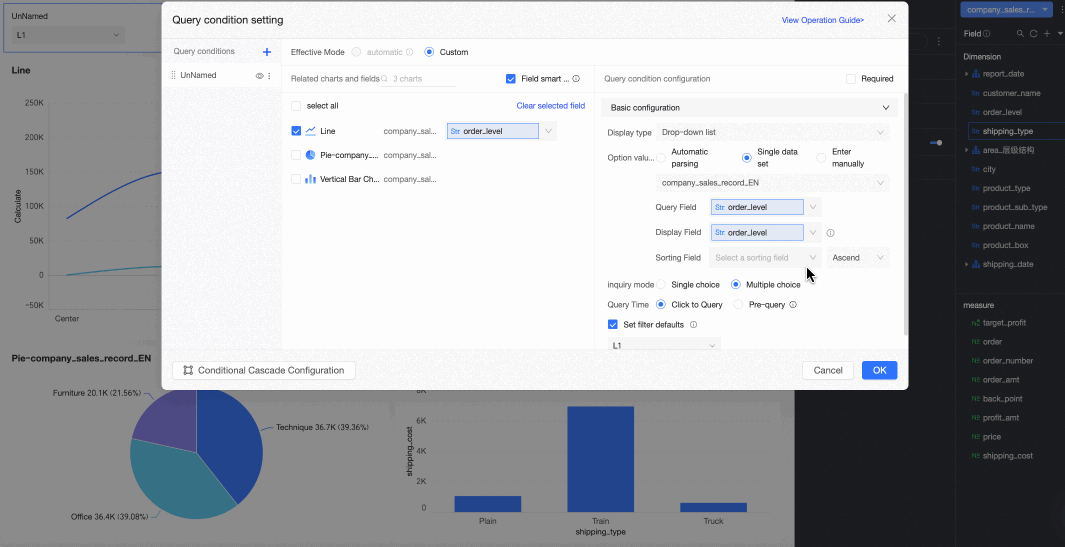Tick the select all checkbox

296,106
